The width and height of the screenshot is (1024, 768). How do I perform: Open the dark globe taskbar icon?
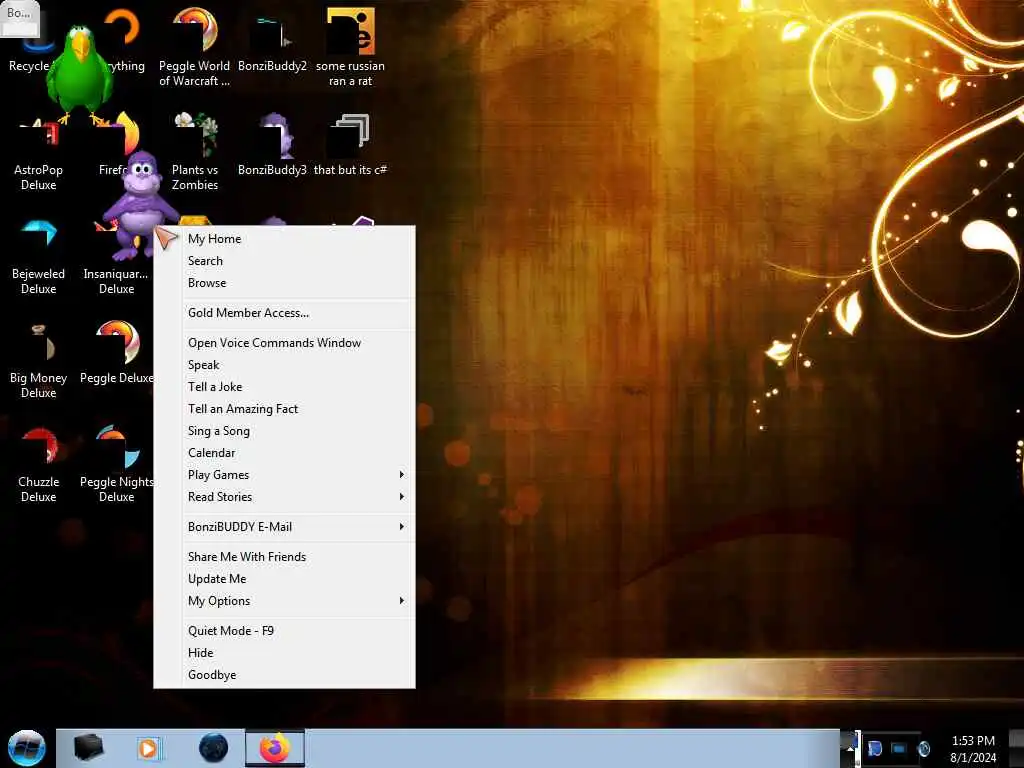[x=214, y=748]
